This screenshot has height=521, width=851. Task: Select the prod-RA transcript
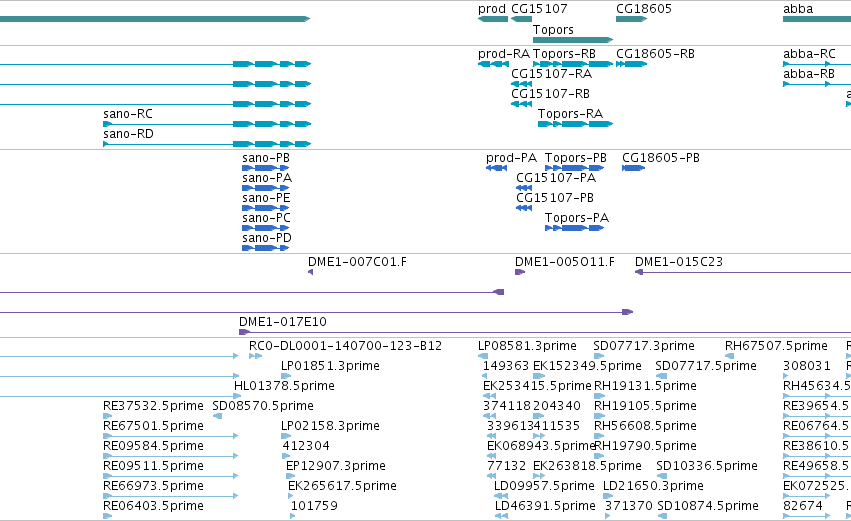pos(493,64)
